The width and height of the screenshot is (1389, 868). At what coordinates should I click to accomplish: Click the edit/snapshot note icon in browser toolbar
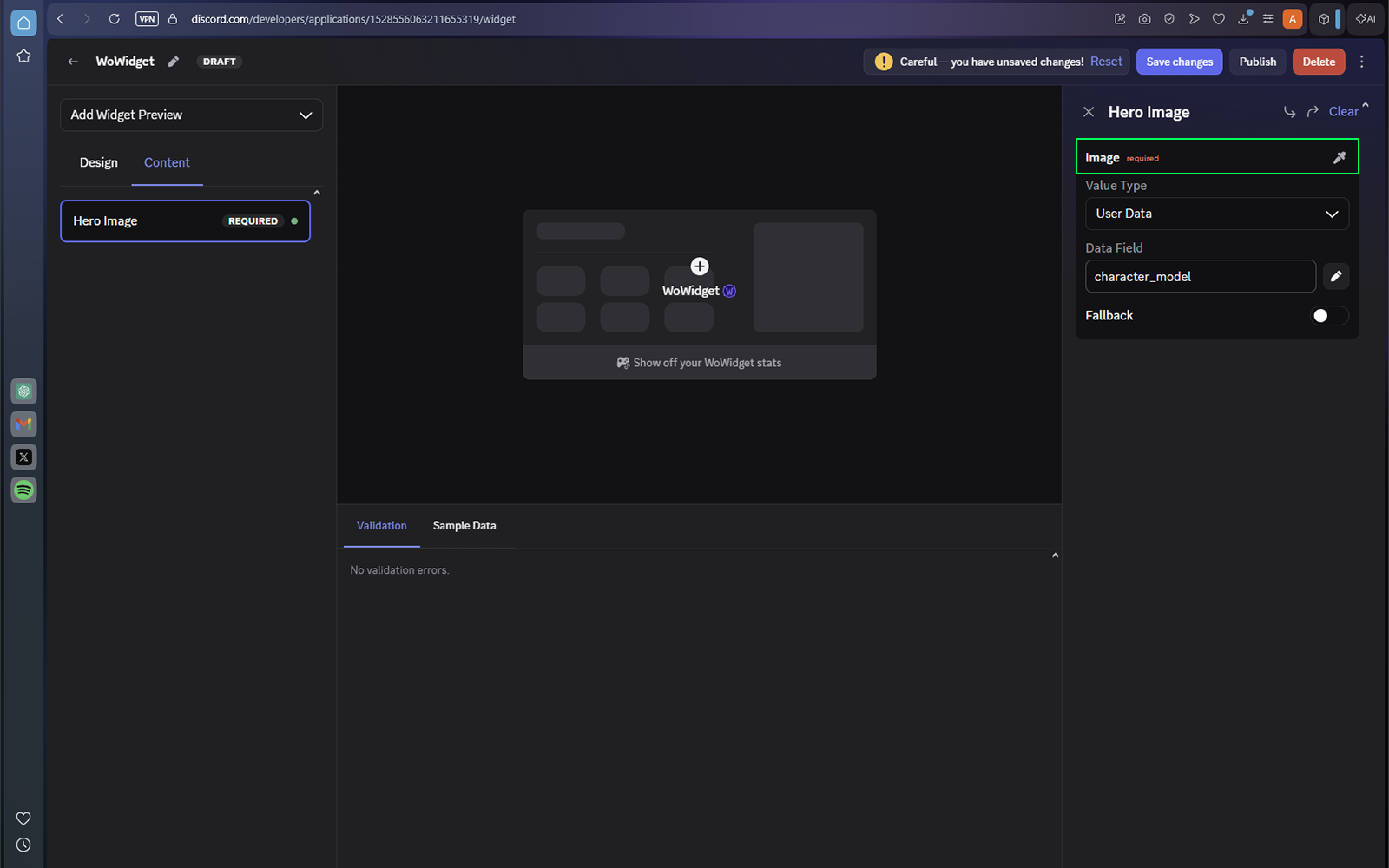pos(1120,19)
